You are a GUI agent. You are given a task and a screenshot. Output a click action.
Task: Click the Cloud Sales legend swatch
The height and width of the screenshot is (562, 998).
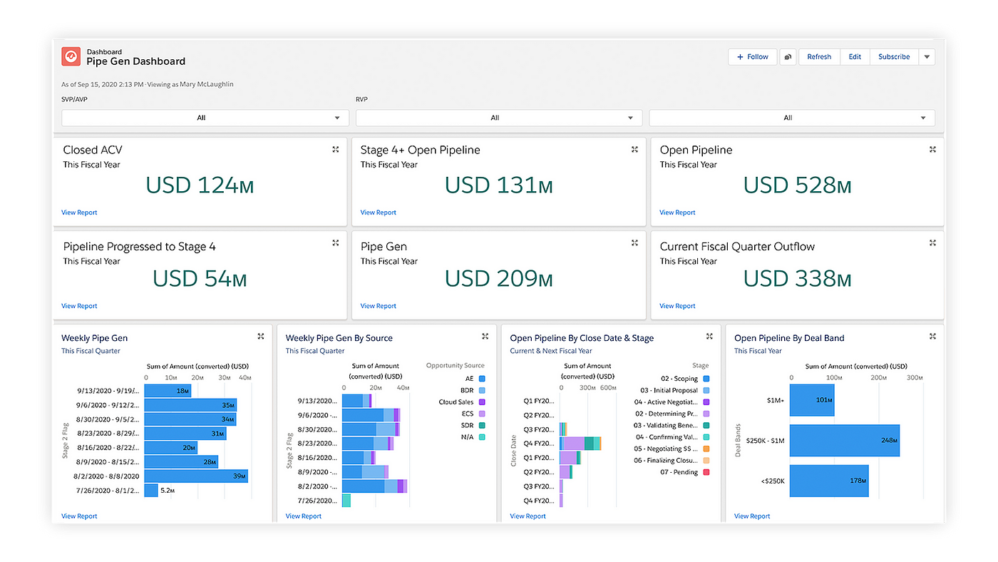[482, 402]
